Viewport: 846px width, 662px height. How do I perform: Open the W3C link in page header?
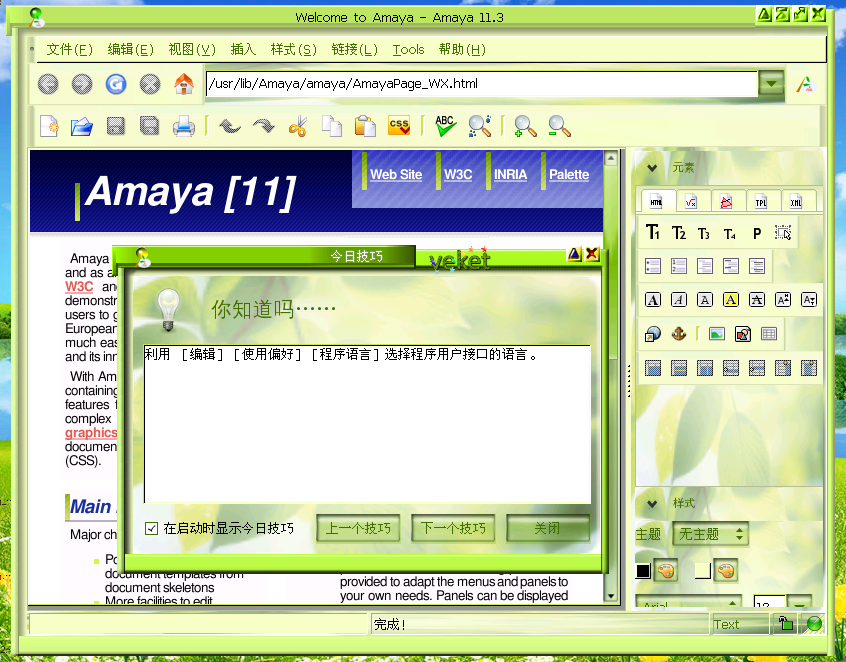pos(458,174)
